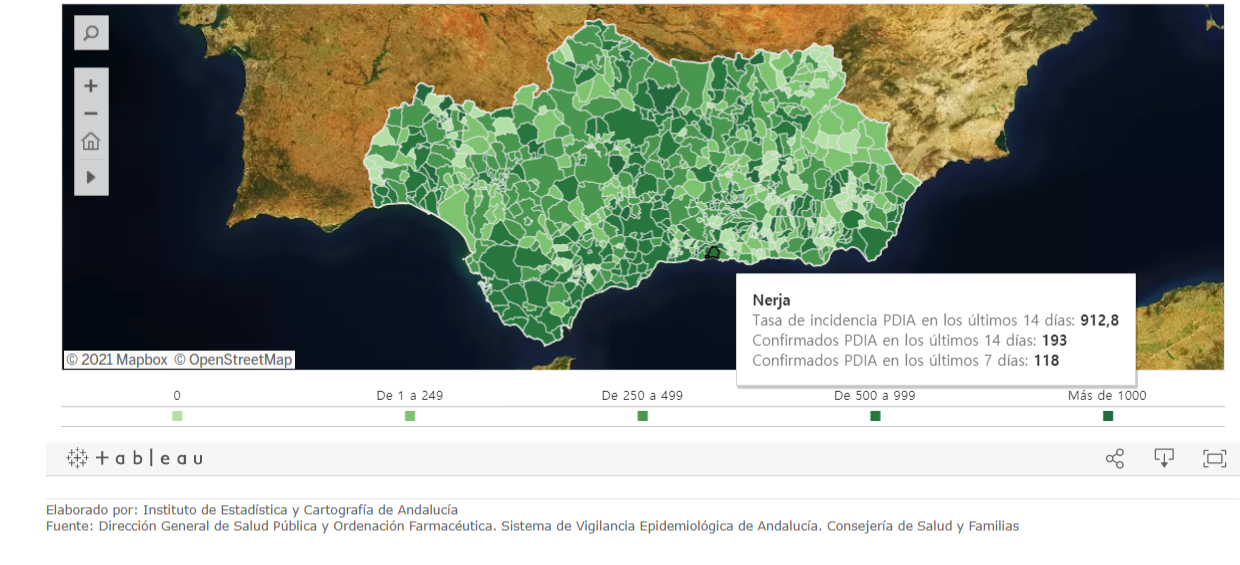Click the 'Nerja' tooltip title

771,300
